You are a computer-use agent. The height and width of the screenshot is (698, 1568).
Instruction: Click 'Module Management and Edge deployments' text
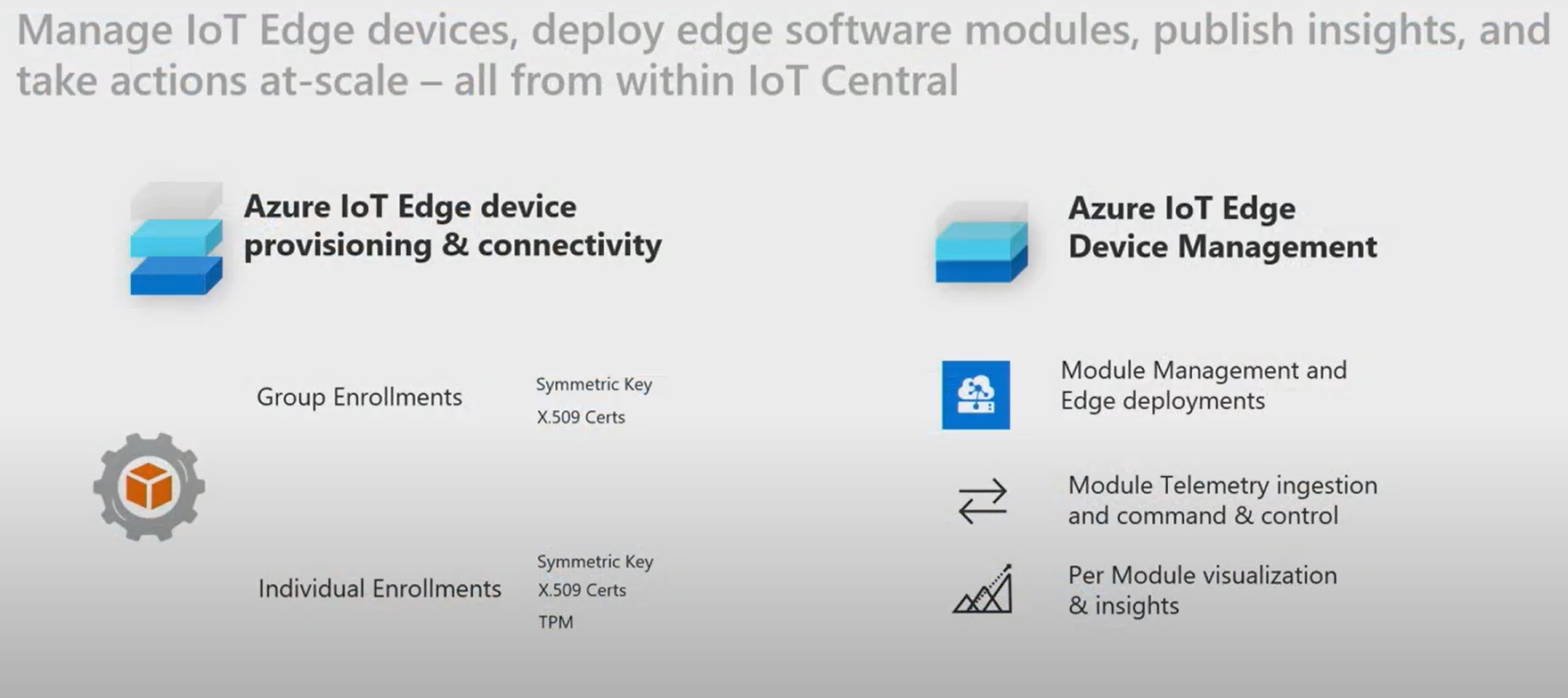(x=1204, y=385)
